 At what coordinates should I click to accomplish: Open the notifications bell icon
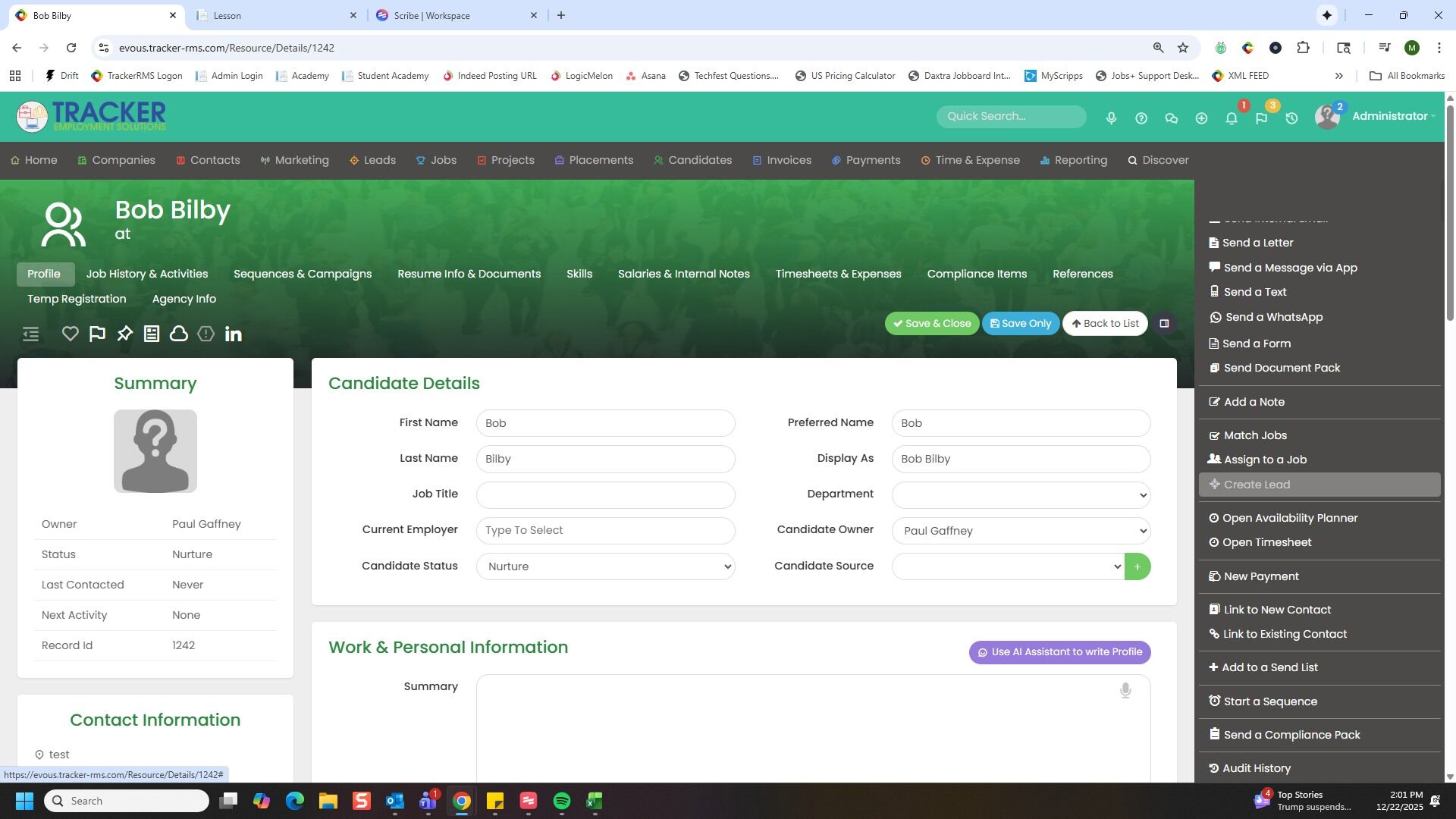coord(1232,118)
